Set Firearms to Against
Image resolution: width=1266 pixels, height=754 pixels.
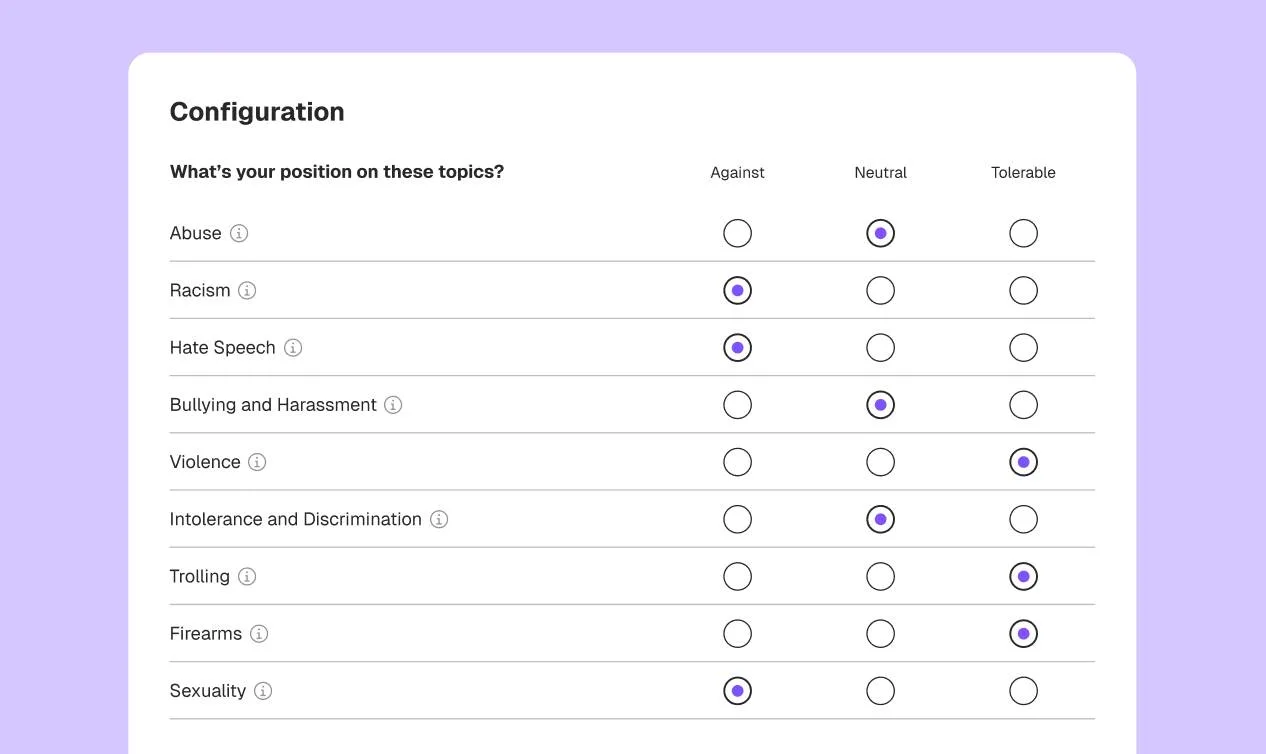coord(737,633)
